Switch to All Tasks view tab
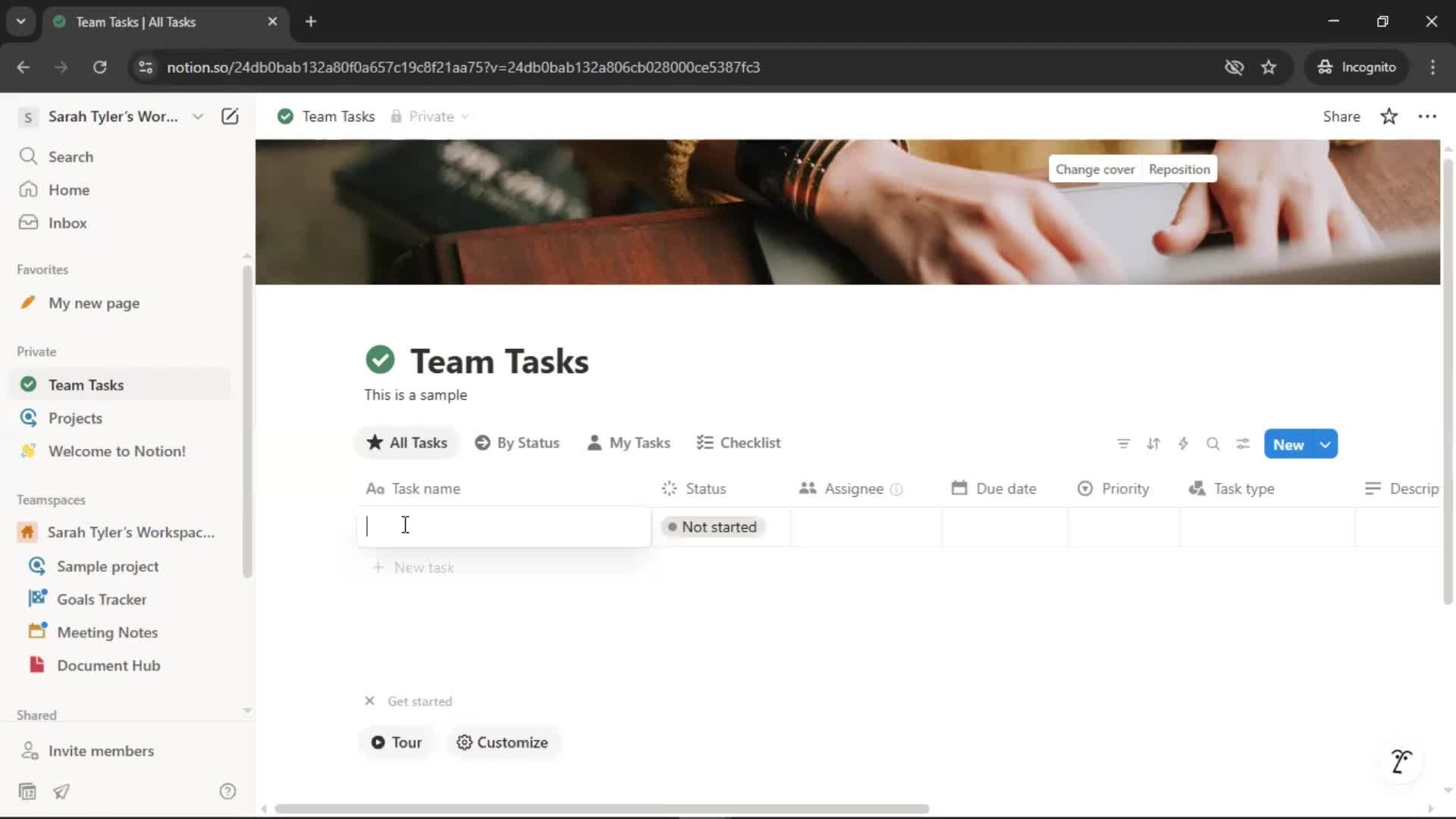The image size is (1456, 819). tap(407, 443)
